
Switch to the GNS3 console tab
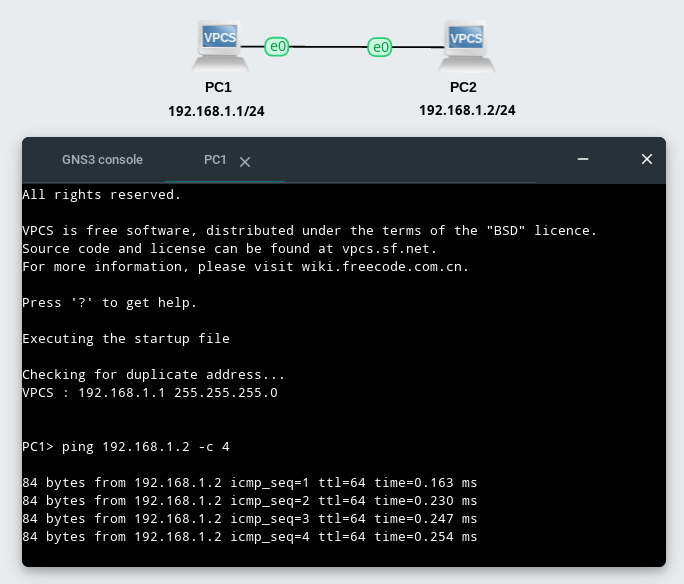[103, 160]
